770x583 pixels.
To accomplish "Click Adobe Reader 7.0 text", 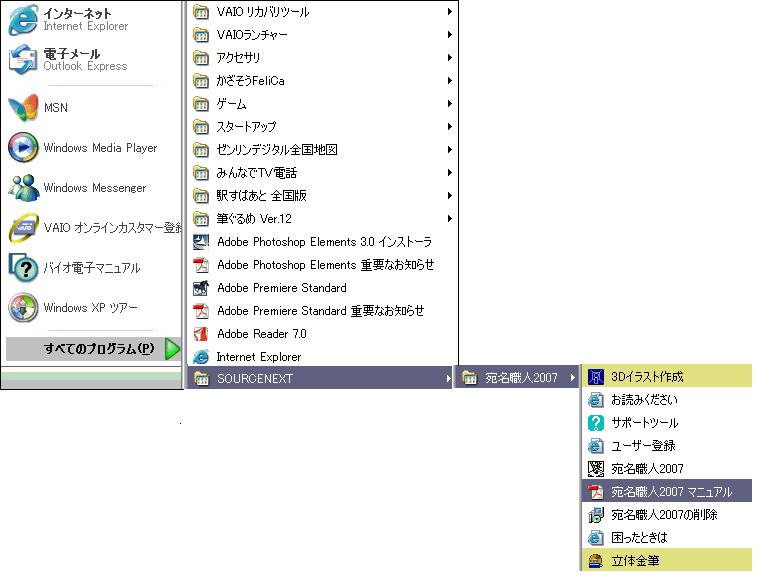I will [x=262, y=334].
